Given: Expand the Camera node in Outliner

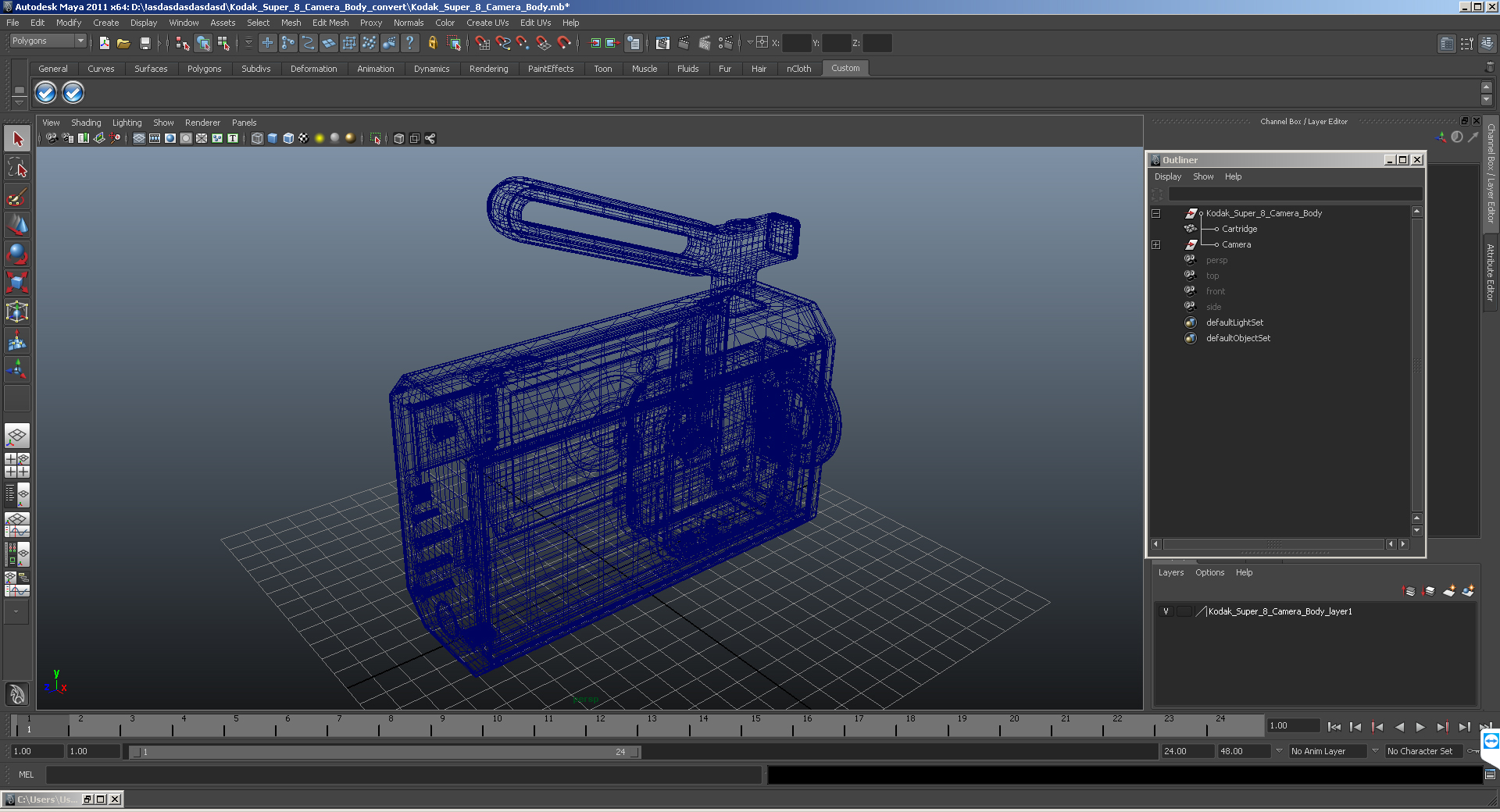Looking at the screenshot, I should [x=1156, y=244].
